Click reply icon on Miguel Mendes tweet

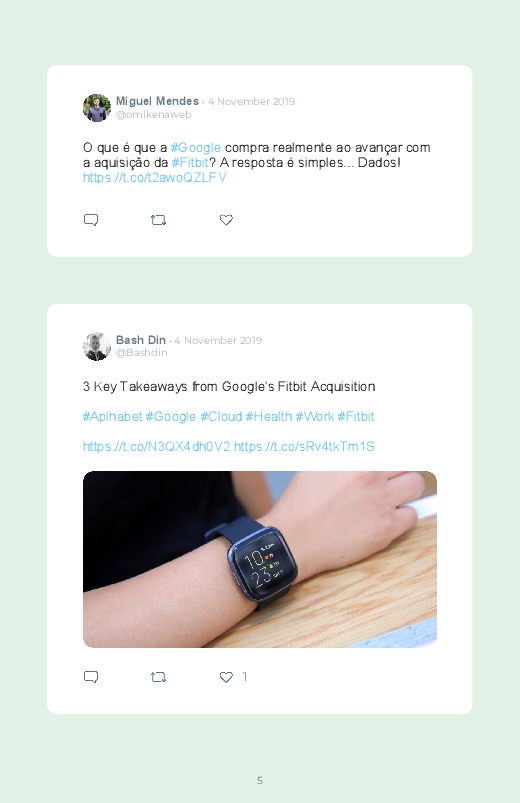point(91,220)
